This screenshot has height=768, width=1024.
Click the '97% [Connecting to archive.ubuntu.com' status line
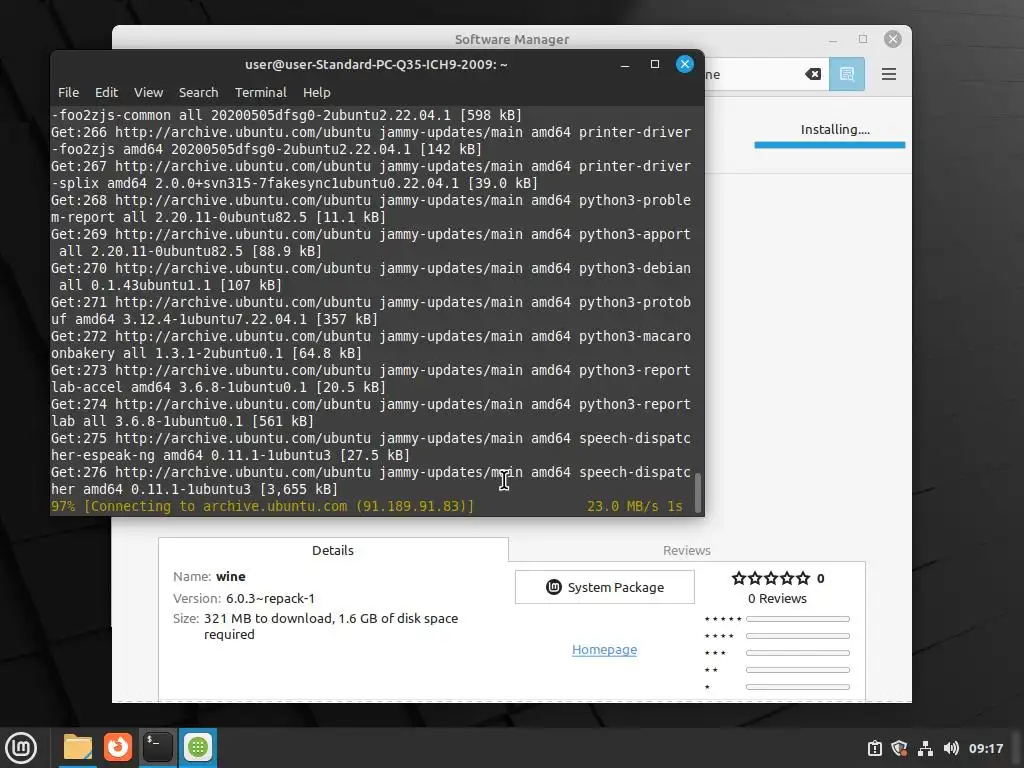(262, 506)
